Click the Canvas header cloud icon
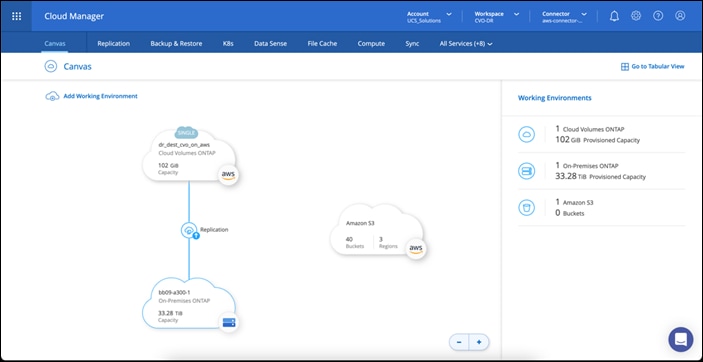The image size is (703, 362). (x=51, y=66)
